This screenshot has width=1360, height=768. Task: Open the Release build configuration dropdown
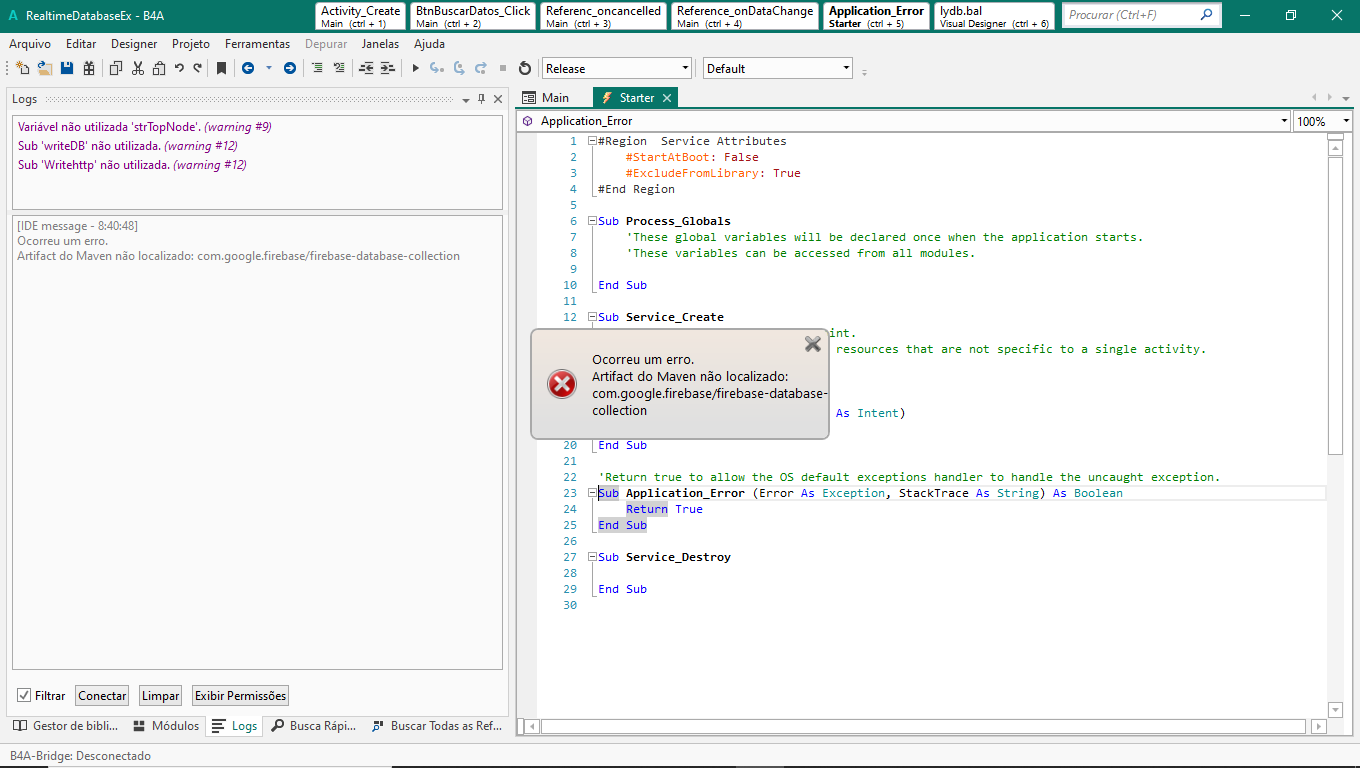point(685,68)
